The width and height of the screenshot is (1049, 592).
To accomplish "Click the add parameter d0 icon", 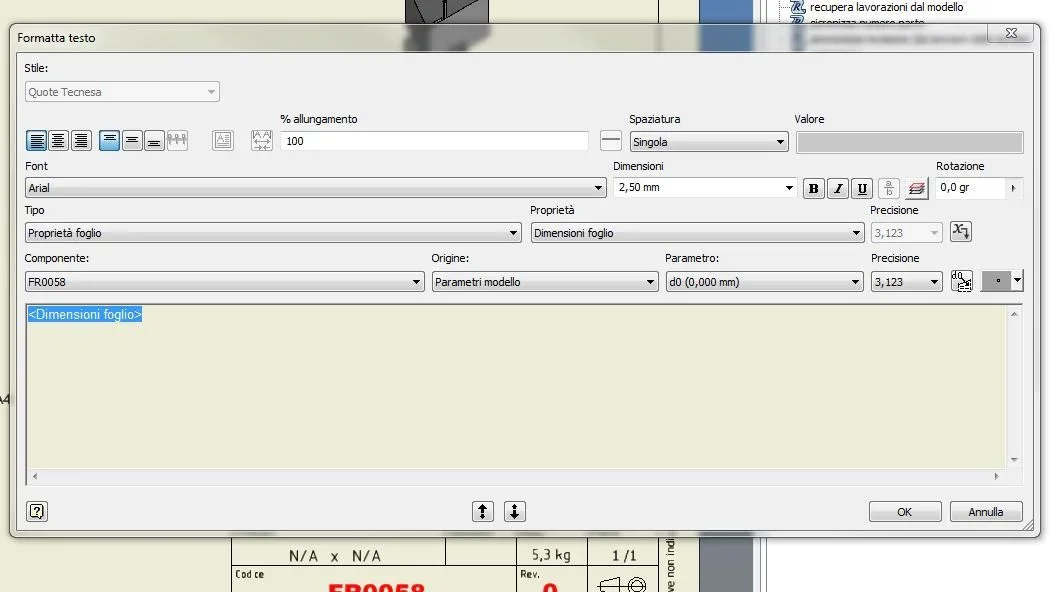I will [961, 281].
